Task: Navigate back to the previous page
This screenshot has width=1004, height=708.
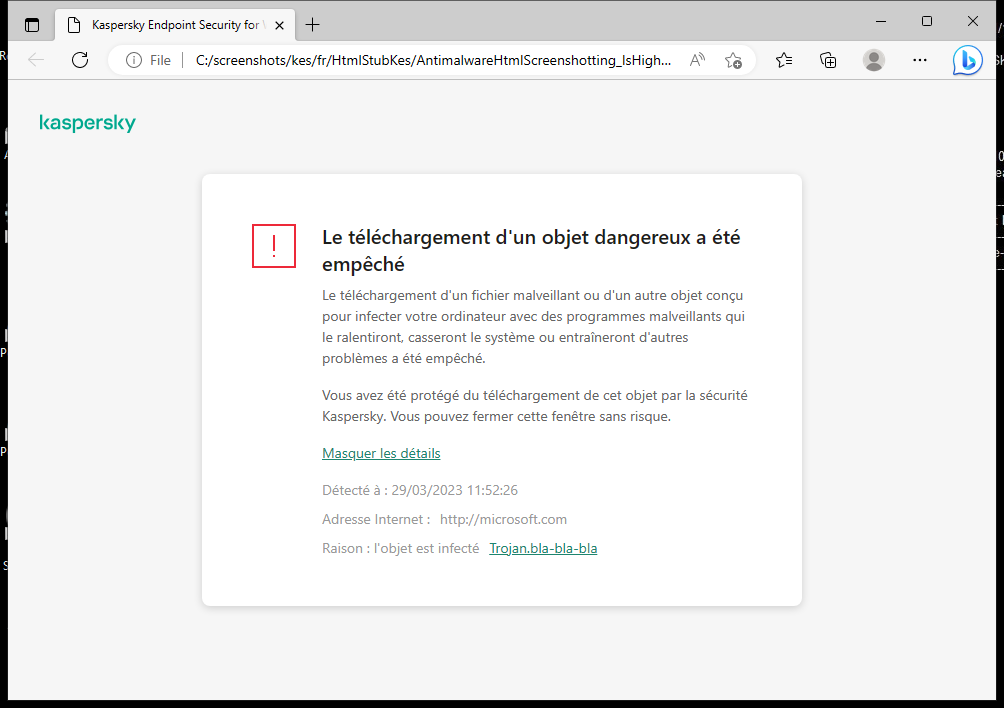Action: [36, 60]
